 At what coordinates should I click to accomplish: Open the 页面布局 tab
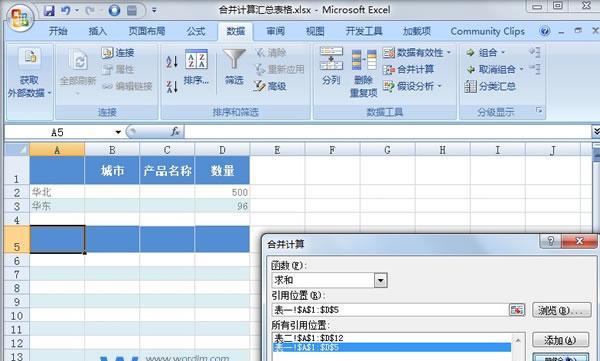147,31
